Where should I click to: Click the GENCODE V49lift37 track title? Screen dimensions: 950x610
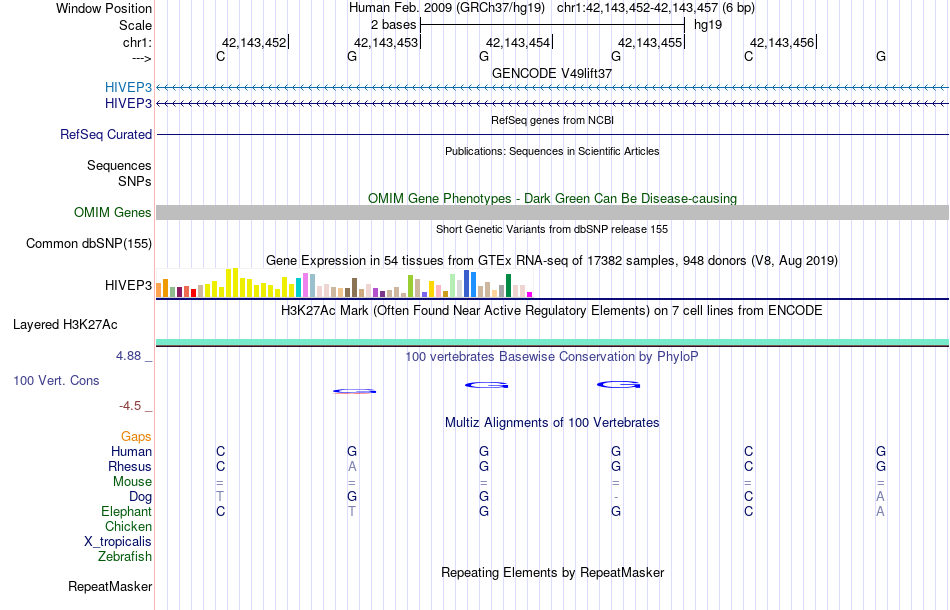click(552, 73)
